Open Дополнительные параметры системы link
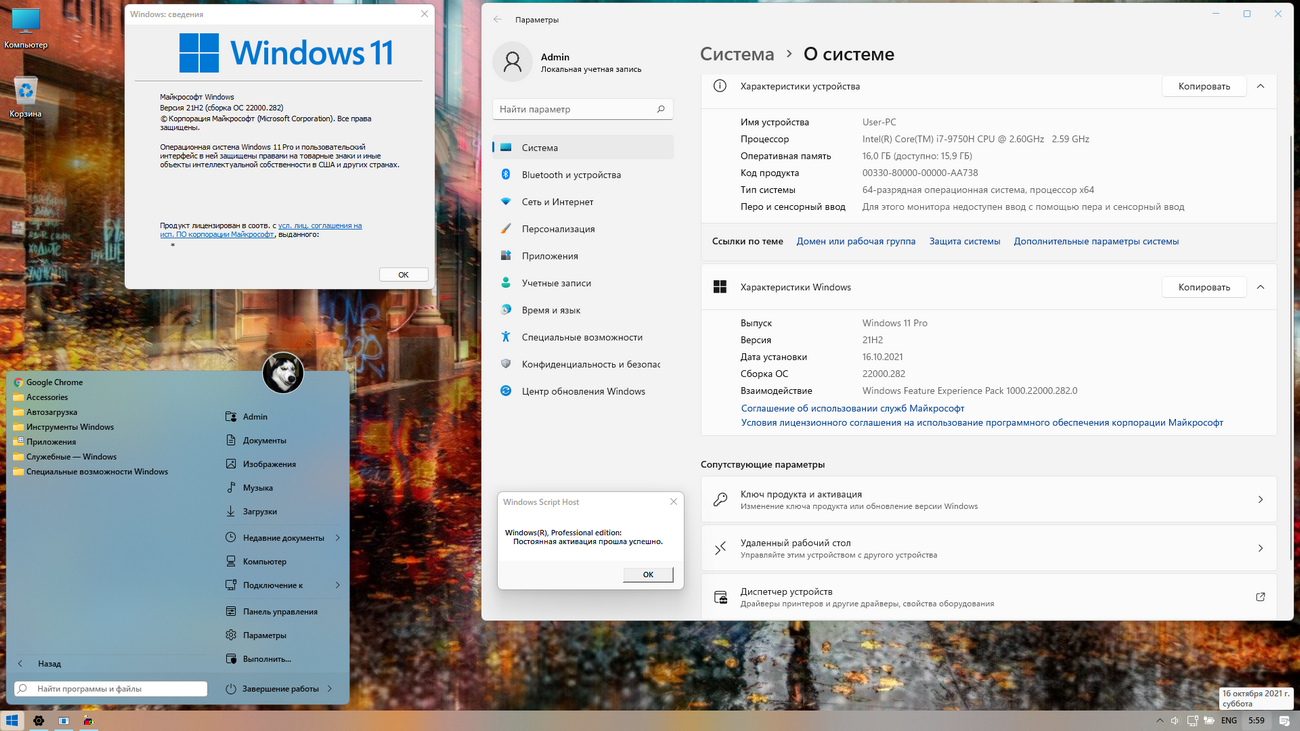This screenshot has height=731, width=1300. [1096, 241]
